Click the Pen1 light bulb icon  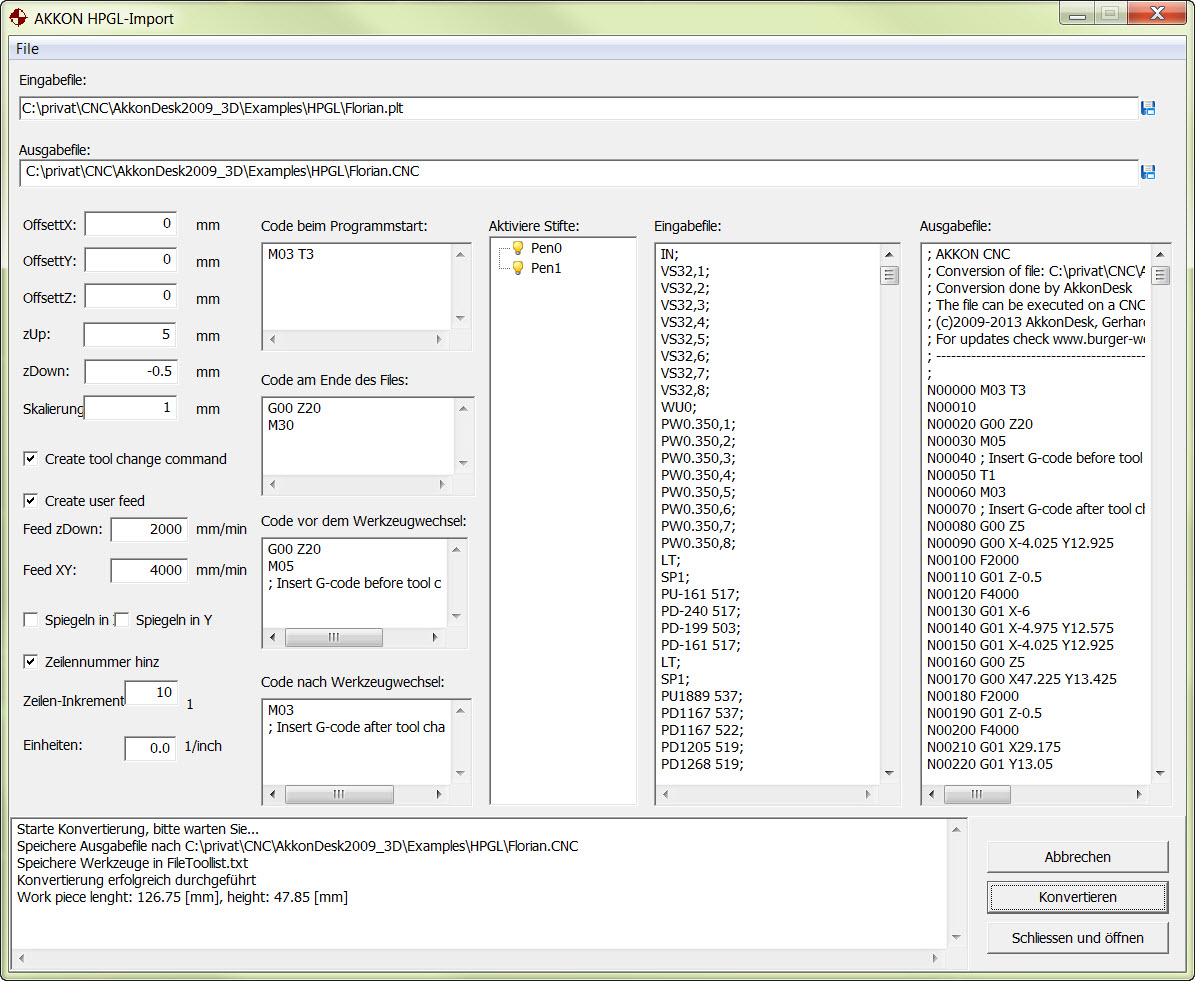[518, 268]
